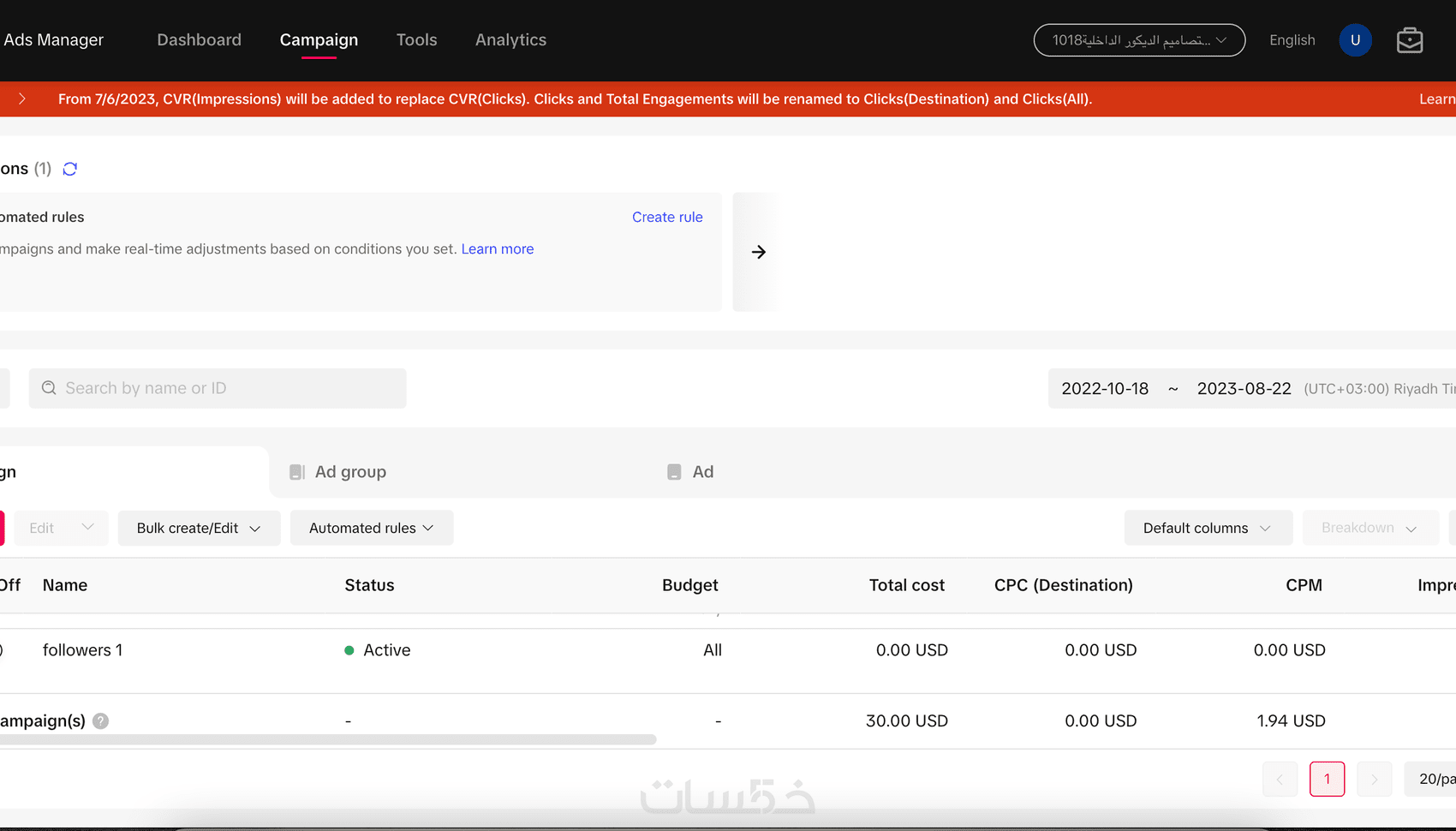The width and height of the screenshot is (1456, 831).
Task: Open the ad account selector dropdown
Action: [x=1139, y=40]
